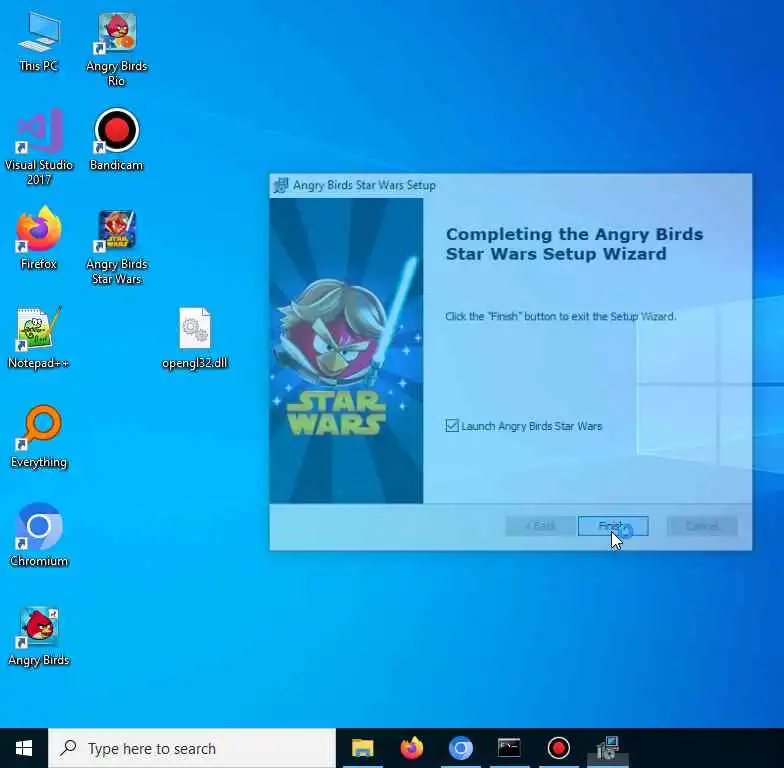Click the Completing Setup Wizard heading
The height and width of the screenshot is (768, 784).
(574, 244)
